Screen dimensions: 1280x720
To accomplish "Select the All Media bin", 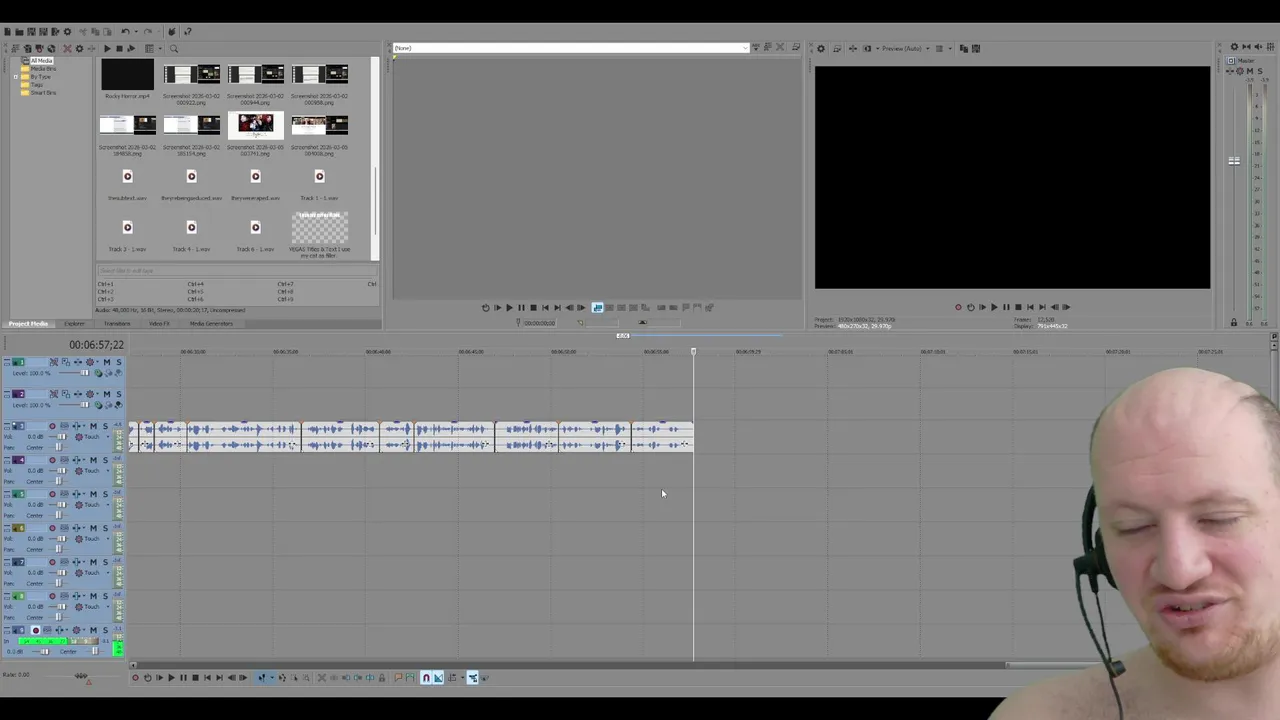I will pyautogui.click(x=41, y=61).
